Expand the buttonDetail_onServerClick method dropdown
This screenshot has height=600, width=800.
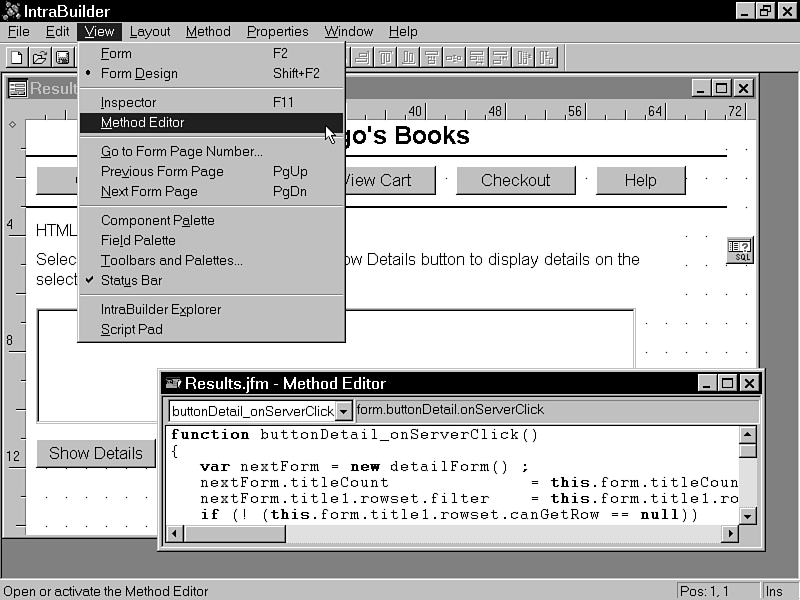[x=344, y=411]
